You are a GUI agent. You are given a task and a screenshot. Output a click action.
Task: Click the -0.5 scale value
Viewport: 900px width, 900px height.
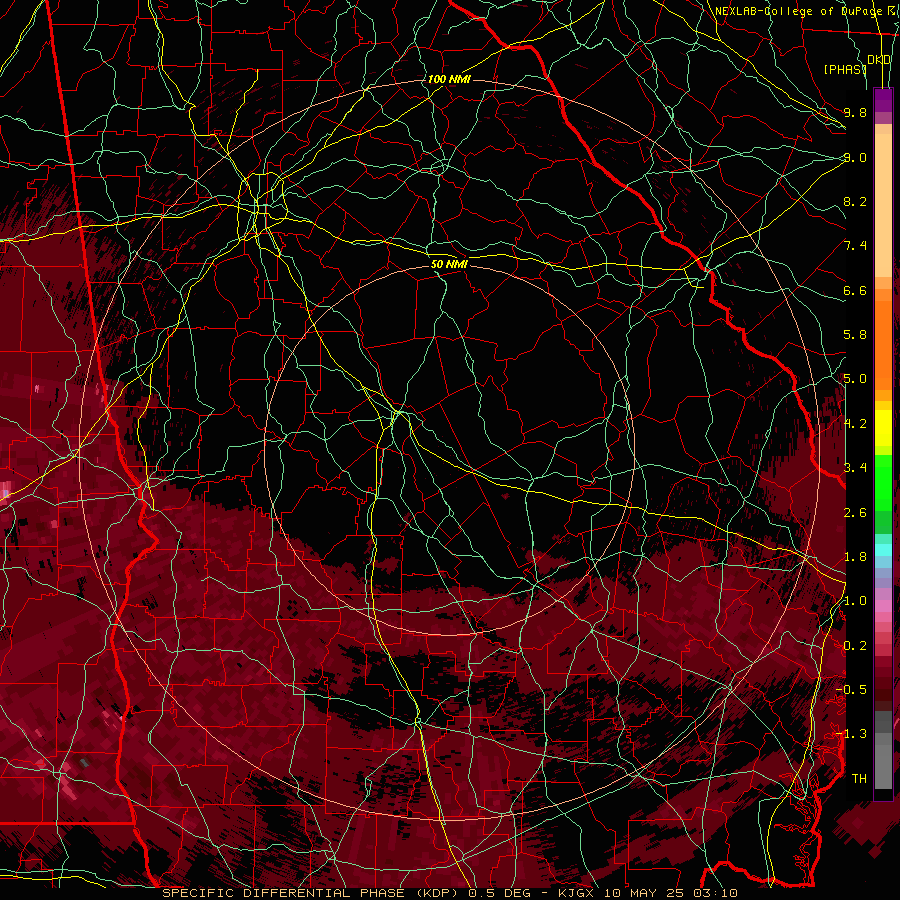[x=851, y=690]
